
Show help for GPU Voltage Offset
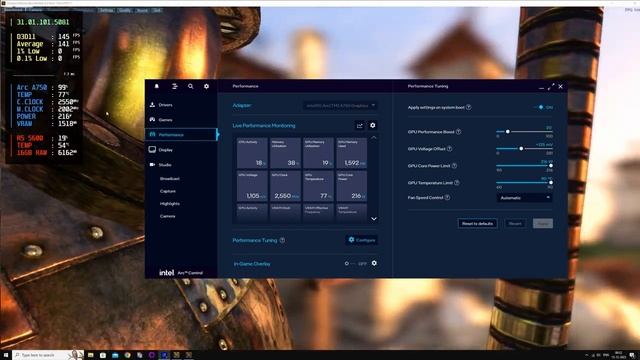449,149
